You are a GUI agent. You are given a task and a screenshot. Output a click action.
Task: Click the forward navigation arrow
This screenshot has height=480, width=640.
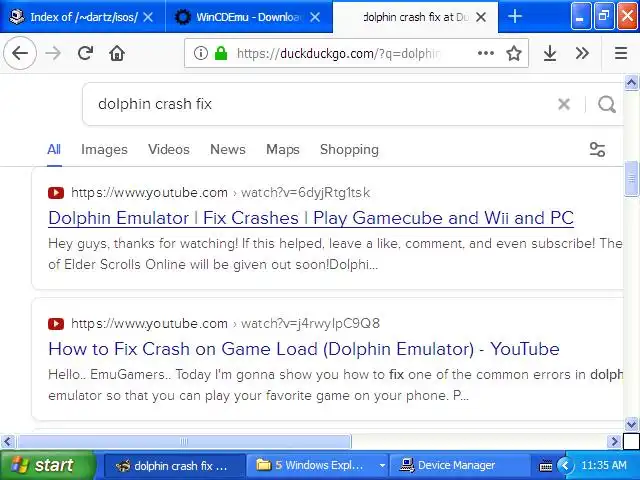[53, 53]
